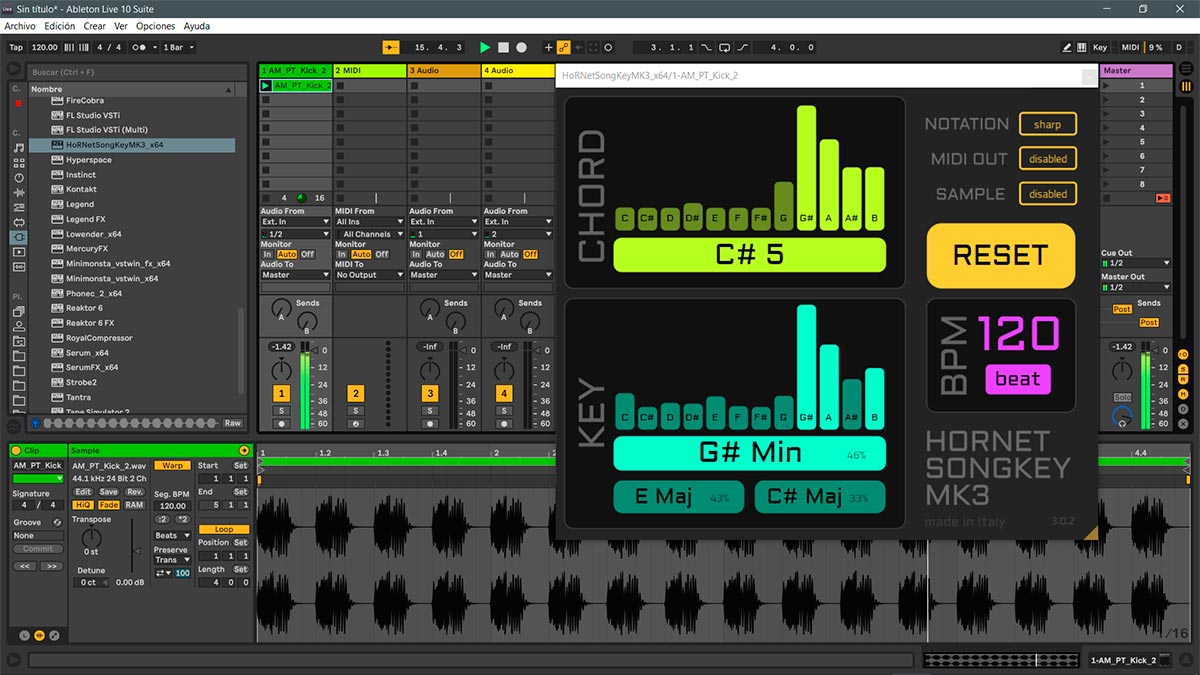The width and height of the screenshot is (1200, 675).
Task: Show the clip Launch box toggle
Action: coord(25,635)
